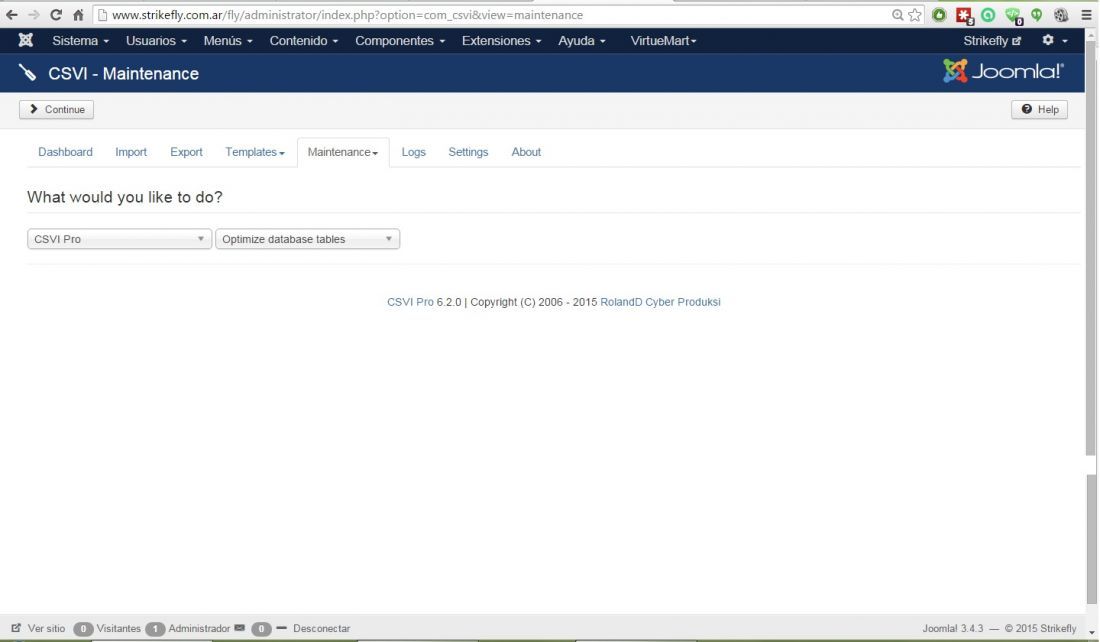Switch to the Dashboard tab
This screenshot has height=642, width=1100.
click(65, 152)
